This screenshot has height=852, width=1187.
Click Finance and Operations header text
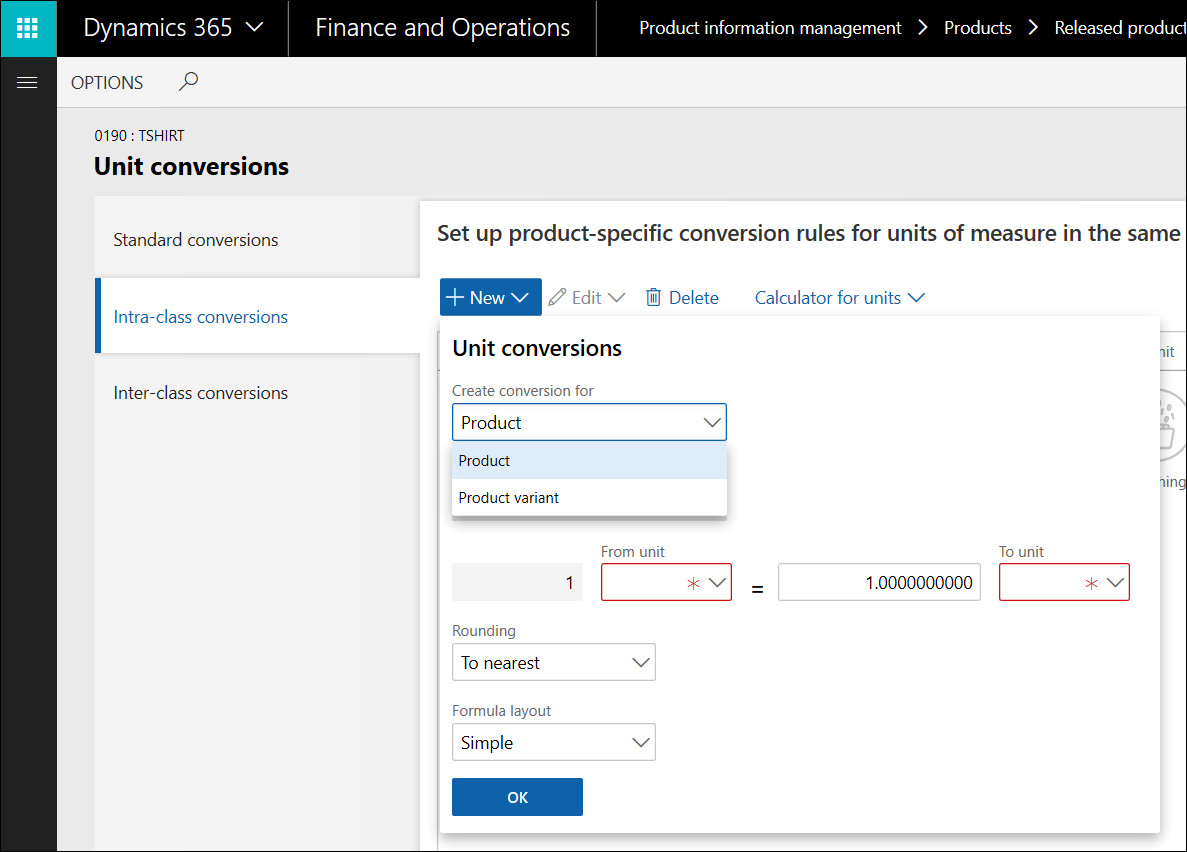(442, 27)
